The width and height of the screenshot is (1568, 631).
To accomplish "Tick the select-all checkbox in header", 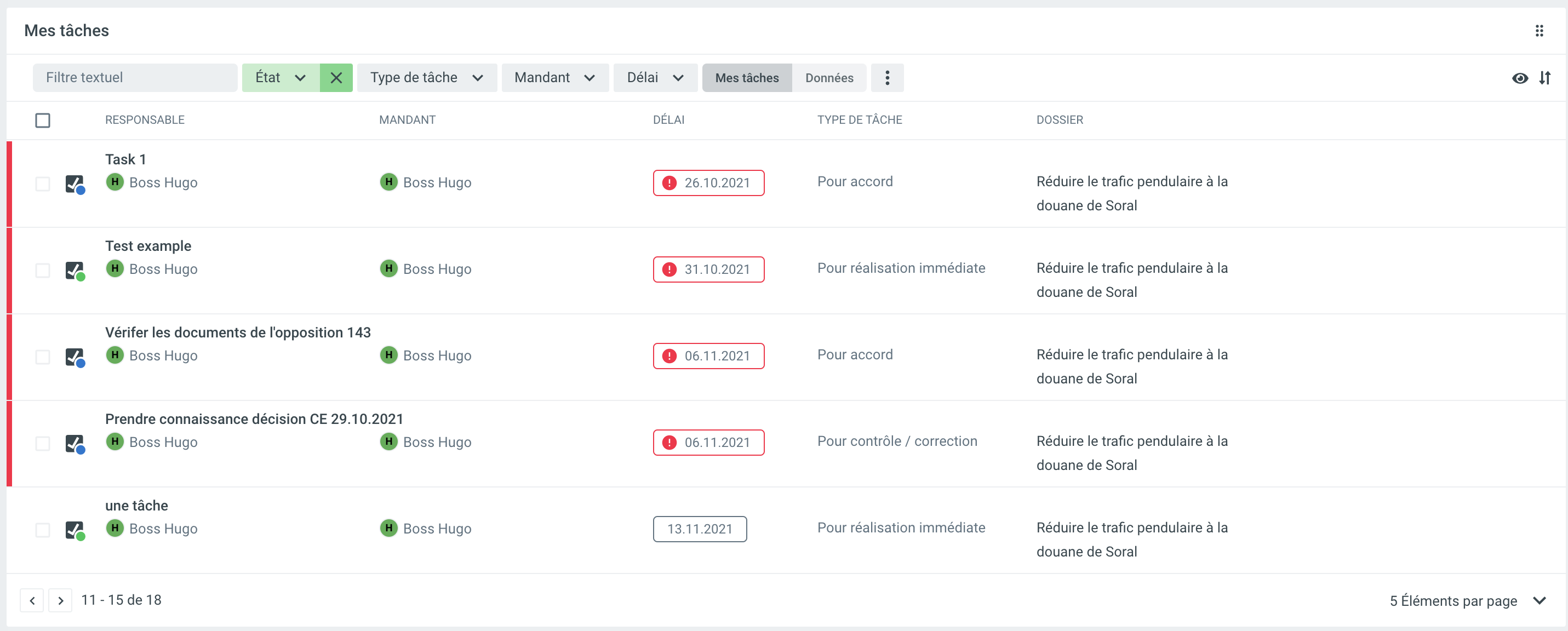I will pyautogui.click(x=43, y=121).
